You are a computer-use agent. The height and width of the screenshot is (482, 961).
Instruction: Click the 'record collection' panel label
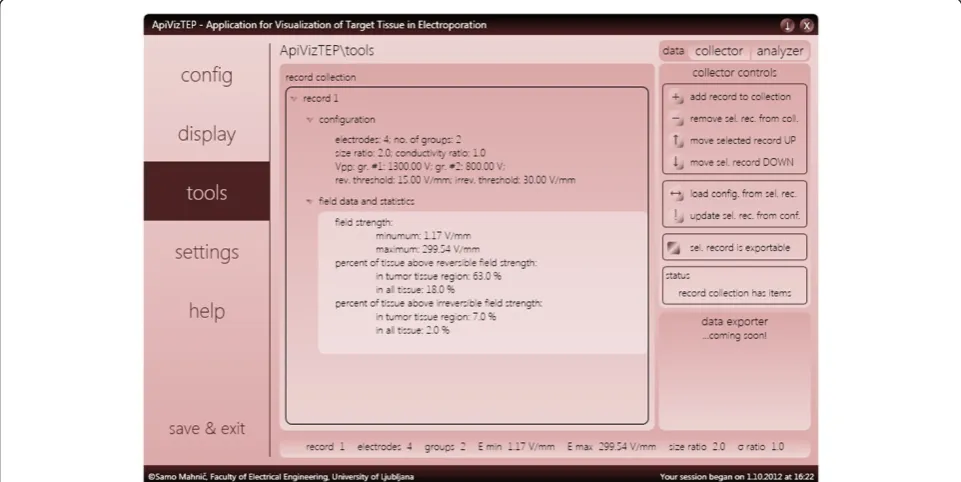[320, 77]
